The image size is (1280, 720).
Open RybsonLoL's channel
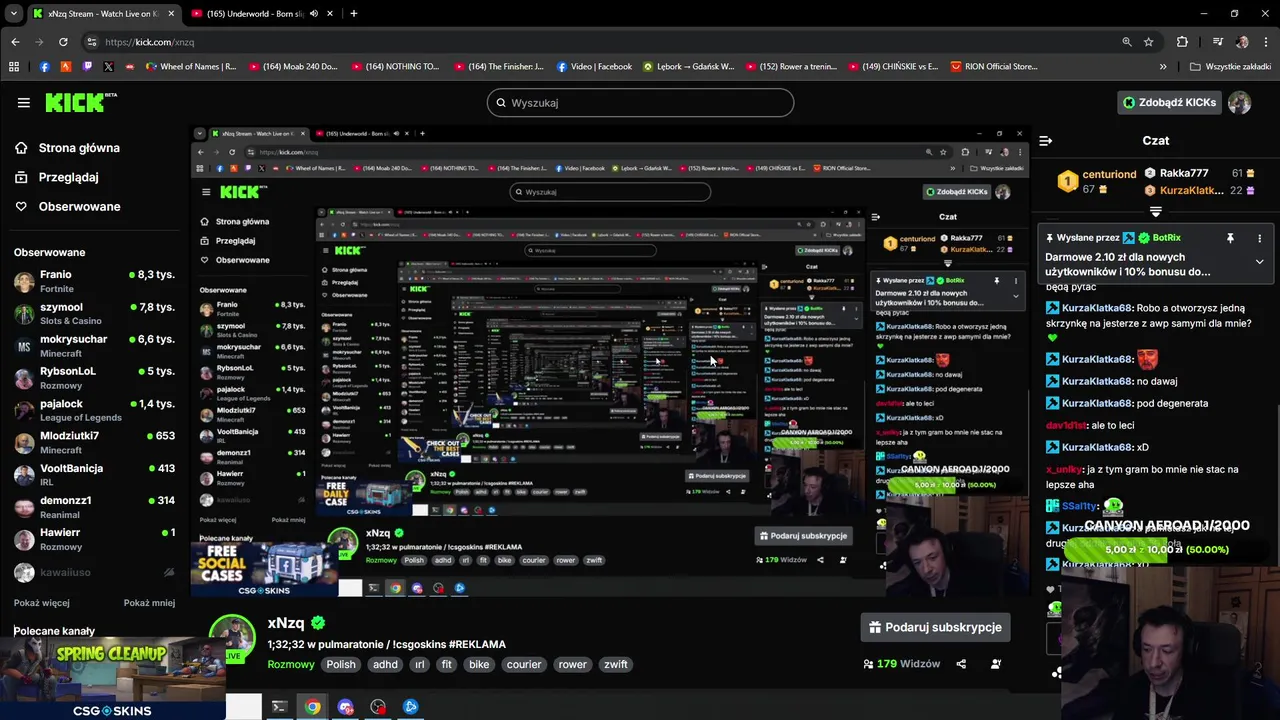[94, 378]
